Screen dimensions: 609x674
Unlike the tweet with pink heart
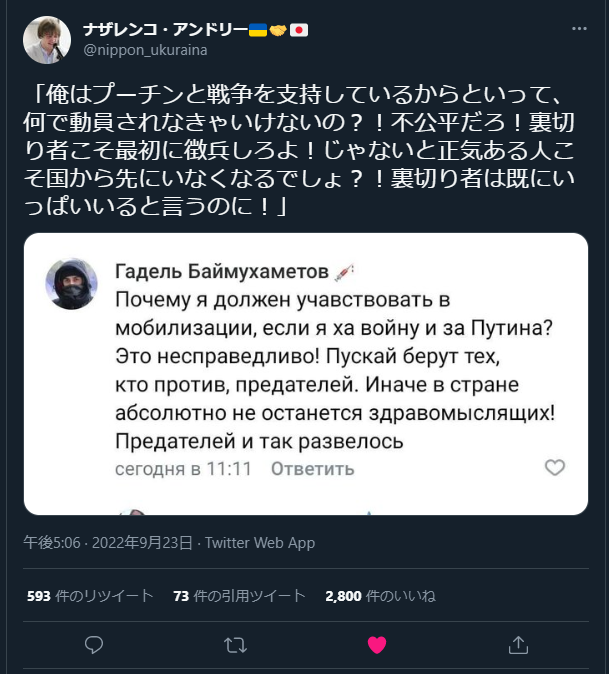pyautogui.click(x=377, y=645)
